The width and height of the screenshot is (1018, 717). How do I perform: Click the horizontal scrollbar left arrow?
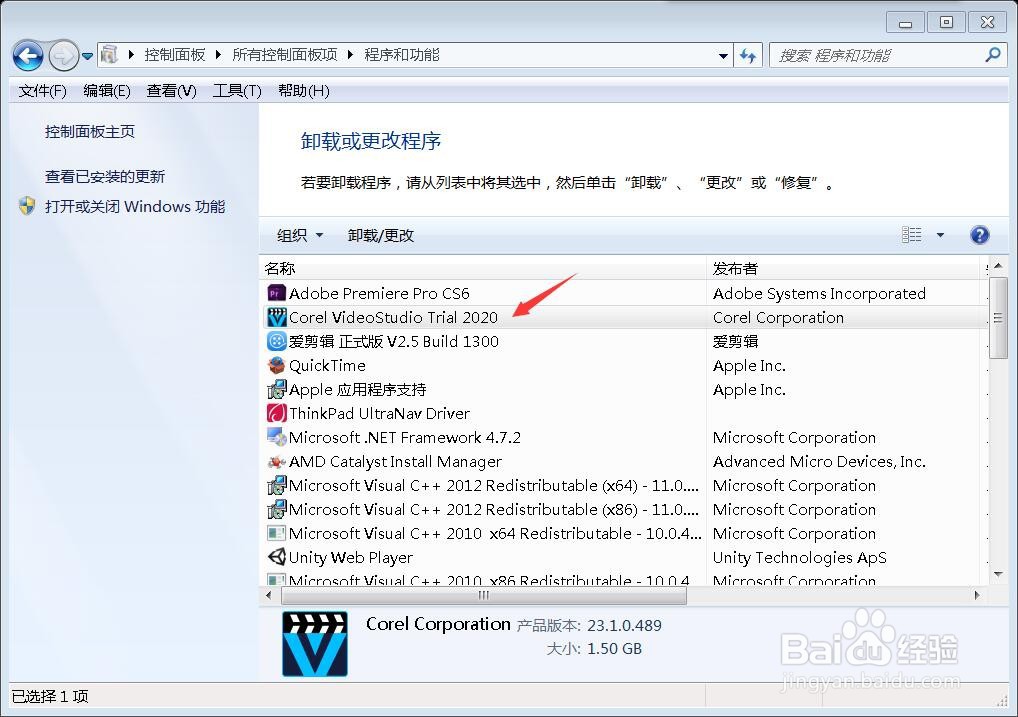269,595
